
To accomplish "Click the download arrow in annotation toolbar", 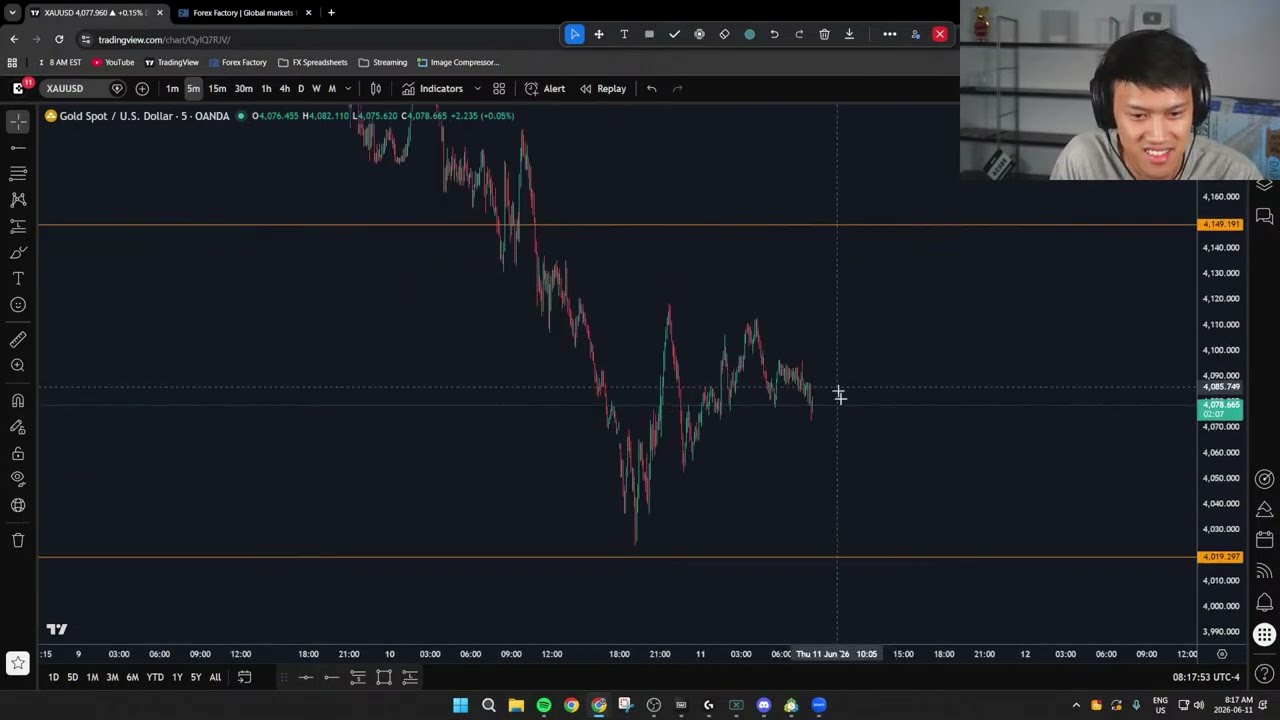I will (849, 34).
